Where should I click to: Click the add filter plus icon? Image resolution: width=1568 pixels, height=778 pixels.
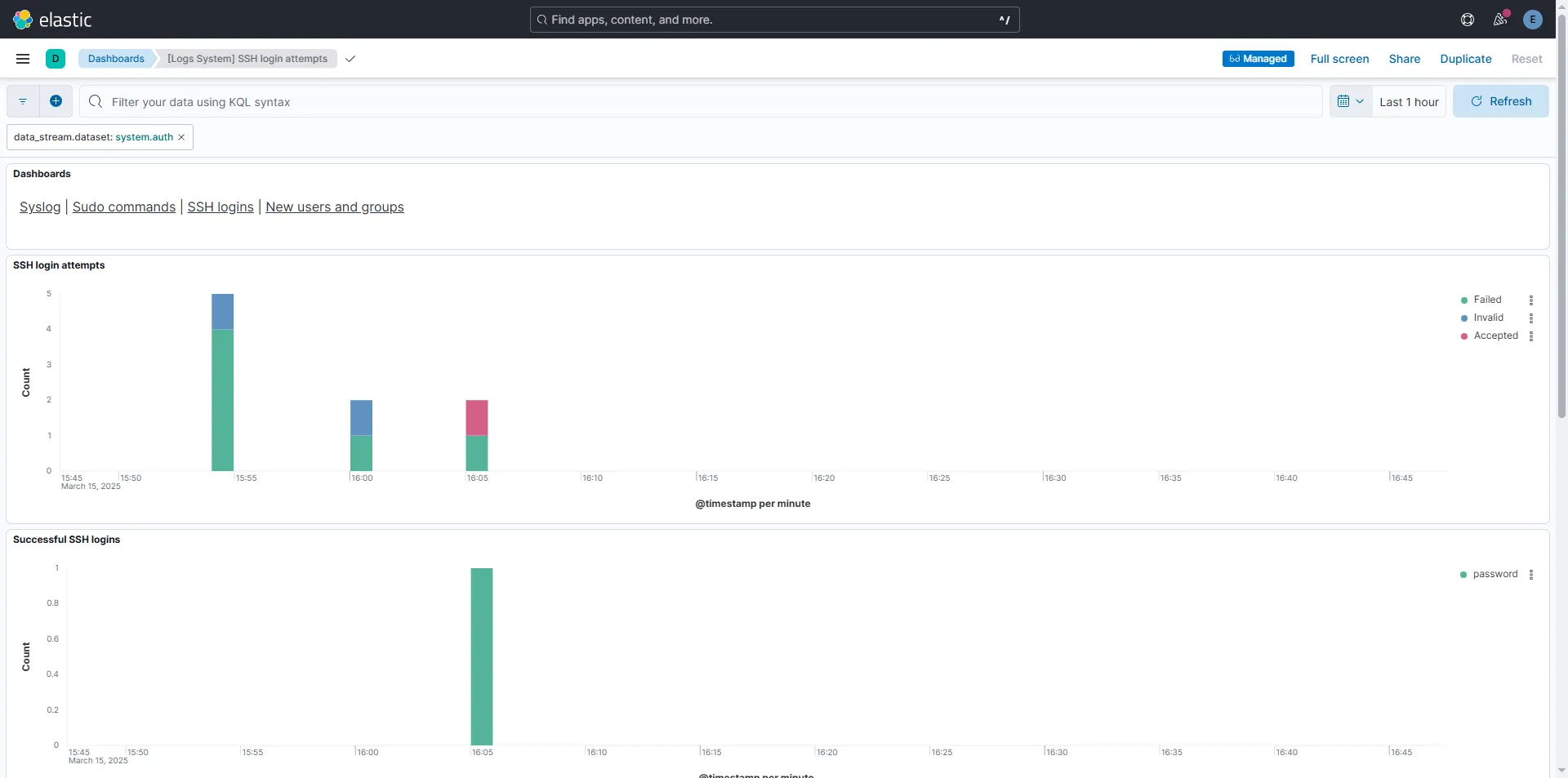pyautogui.click(x=56, y=101)
